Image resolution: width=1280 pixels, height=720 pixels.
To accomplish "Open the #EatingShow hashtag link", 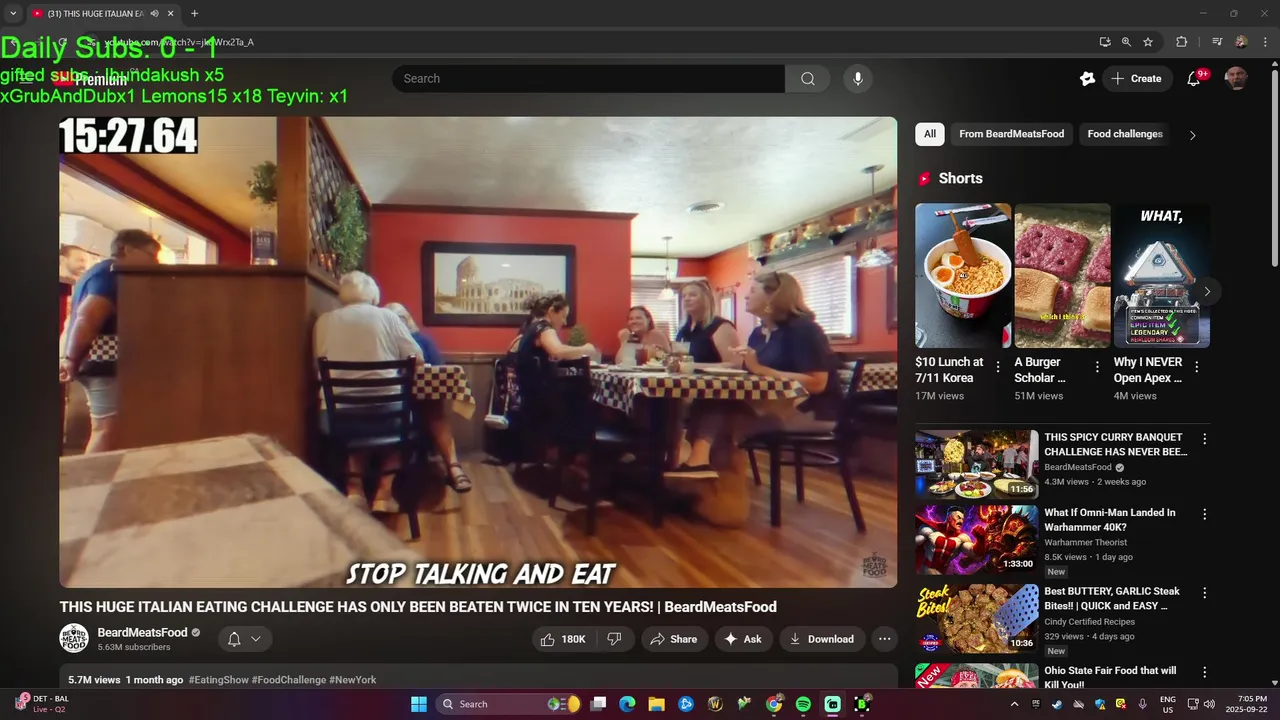I will click(217, 680).
